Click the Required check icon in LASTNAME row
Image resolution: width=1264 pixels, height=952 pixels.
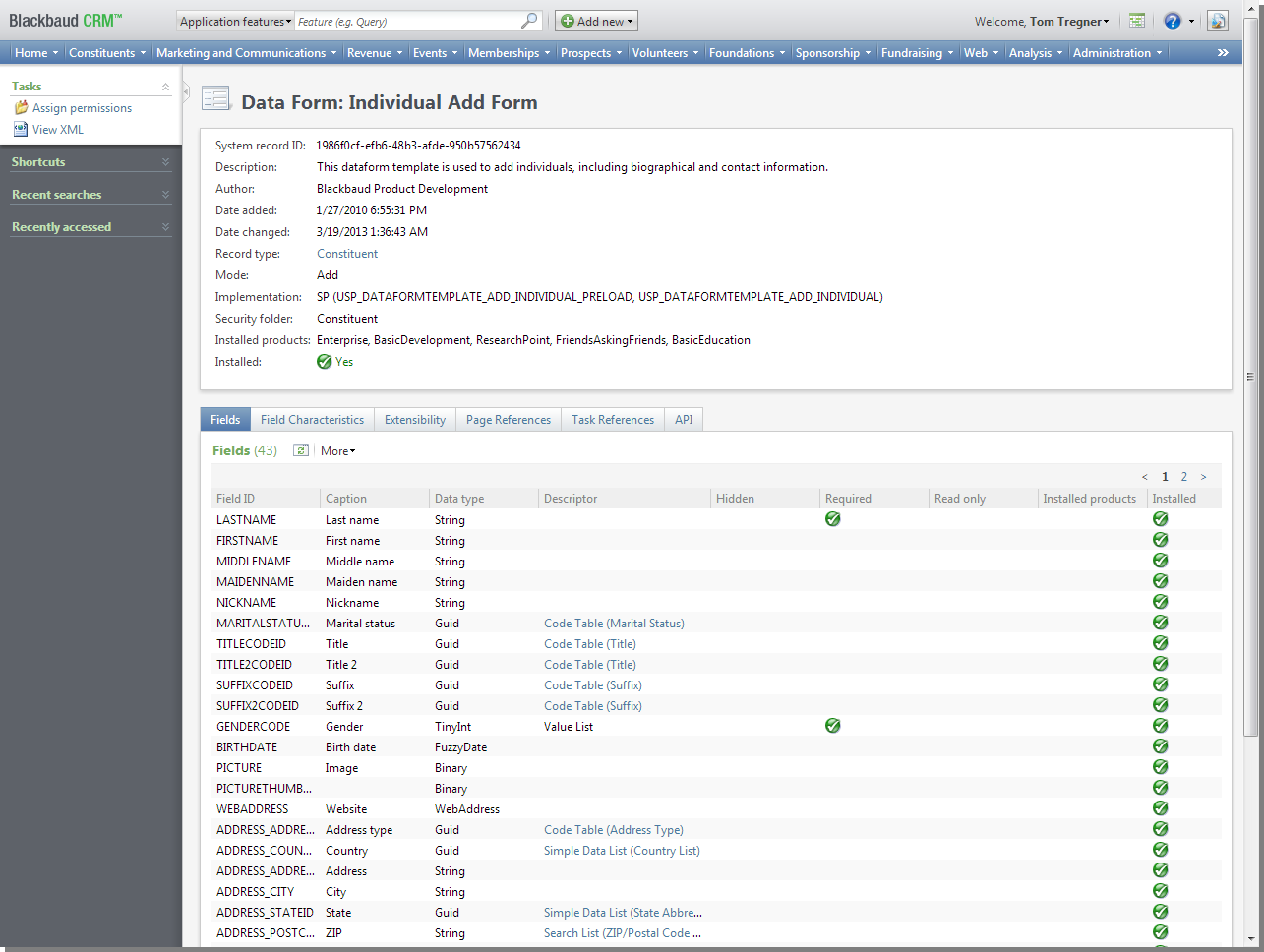(833, 519)
